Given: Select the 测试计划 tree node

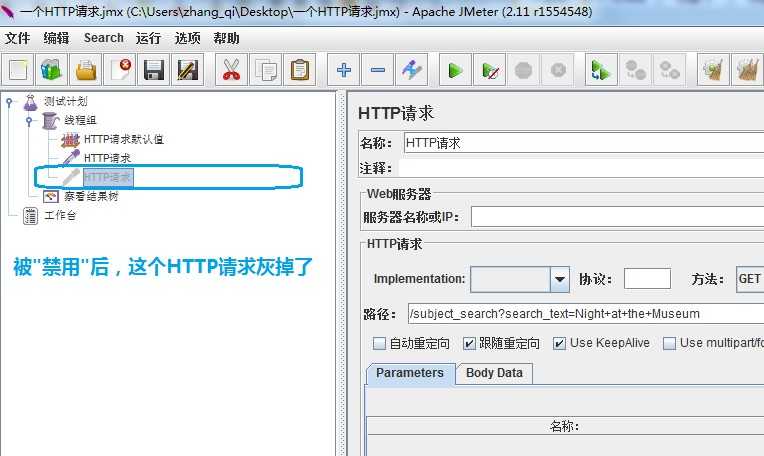Looking at the screenshot, I should pyautogui.click(x=66, y=101).
